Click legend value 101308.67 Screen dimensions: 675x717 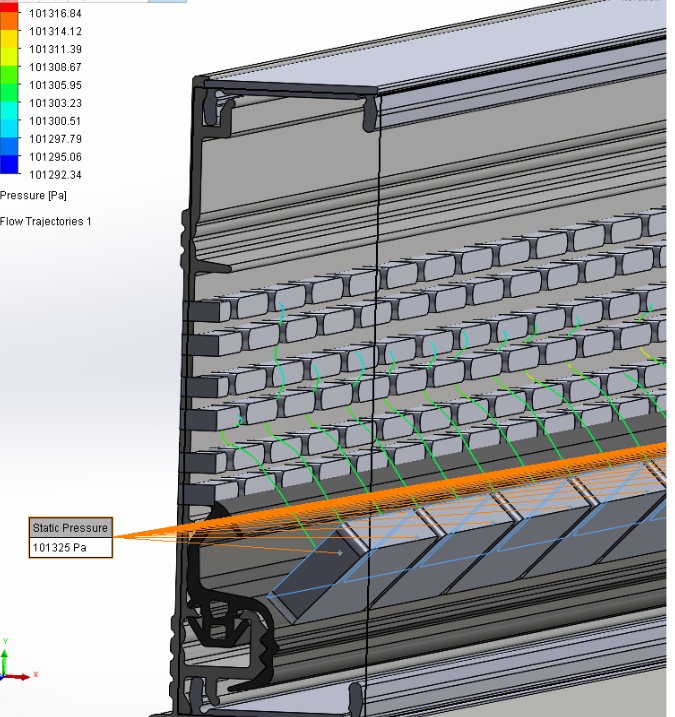[55, 67]
